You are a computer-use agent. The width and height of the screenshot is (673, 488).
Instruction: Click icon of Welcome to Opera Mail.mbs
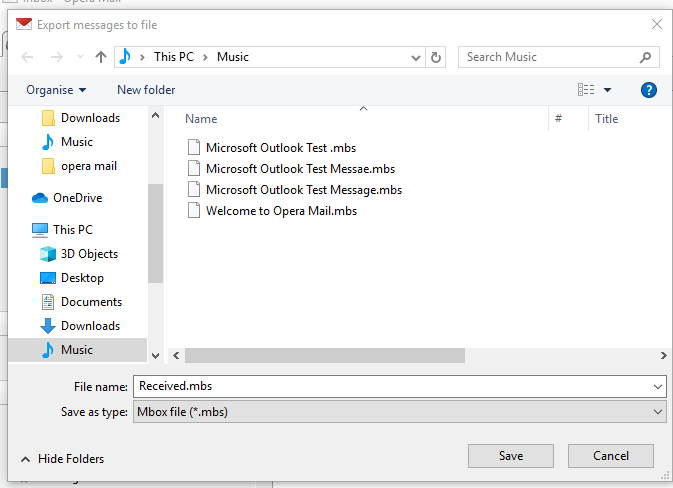194,211
